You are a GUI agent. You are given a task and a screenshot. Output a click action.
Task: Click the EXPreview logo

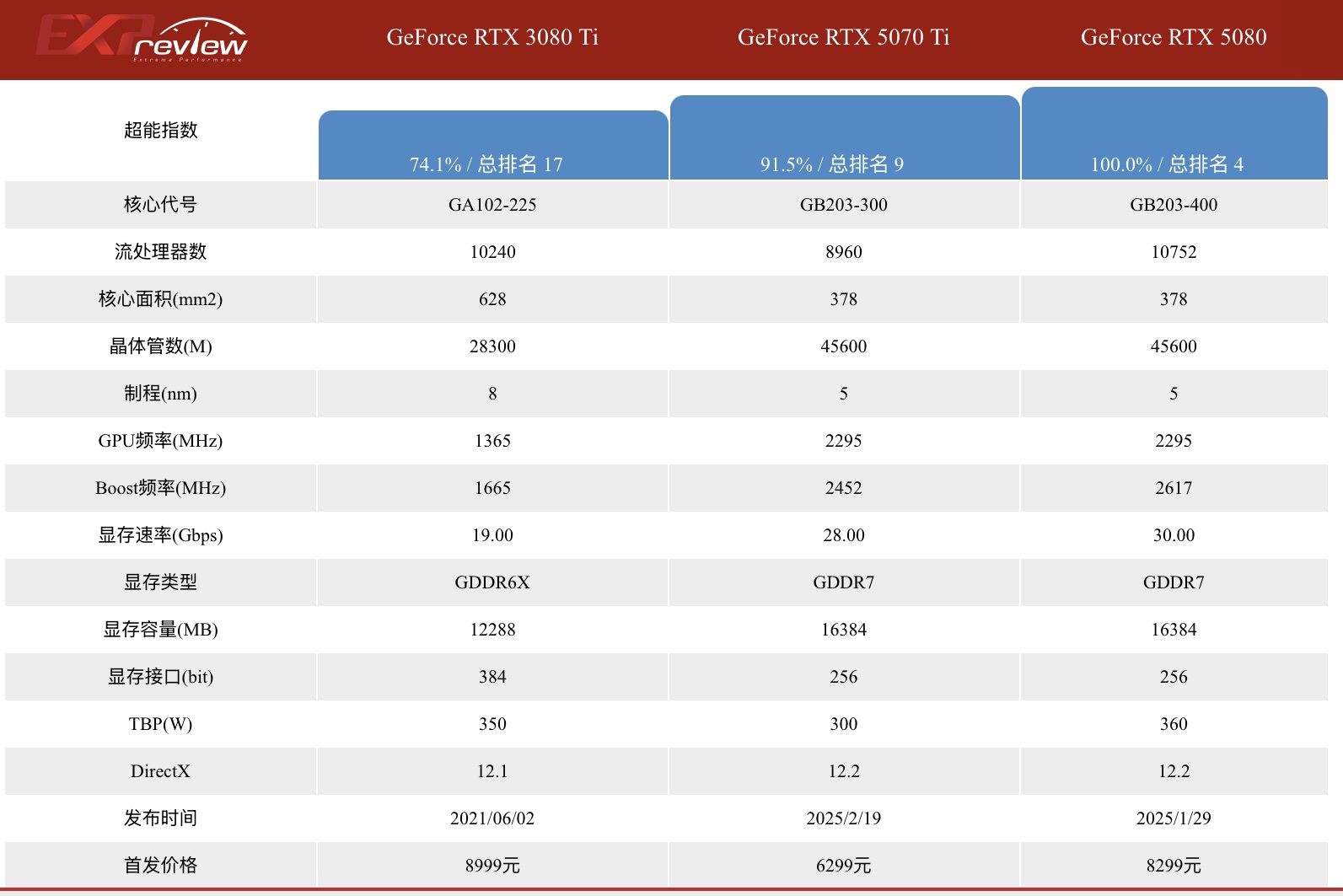[x=142, y=39]
